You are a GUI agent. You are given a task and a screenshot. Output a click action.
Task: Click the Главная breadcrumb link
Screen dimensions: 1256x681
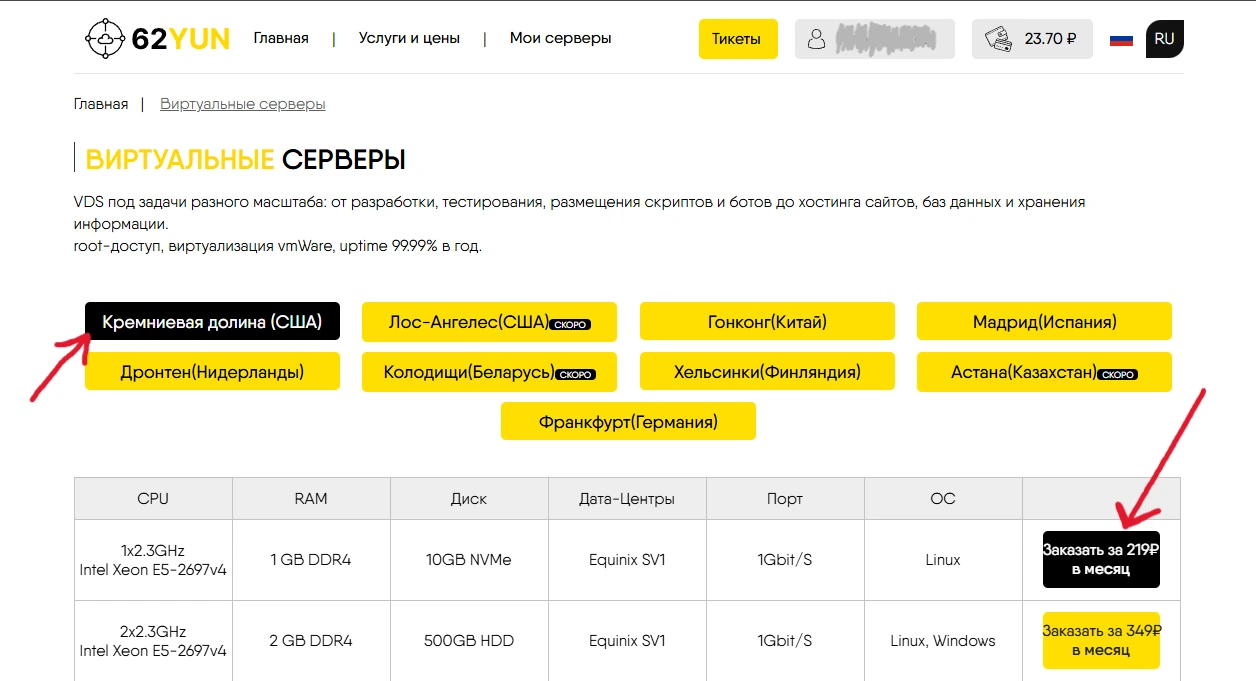[101, 104]
